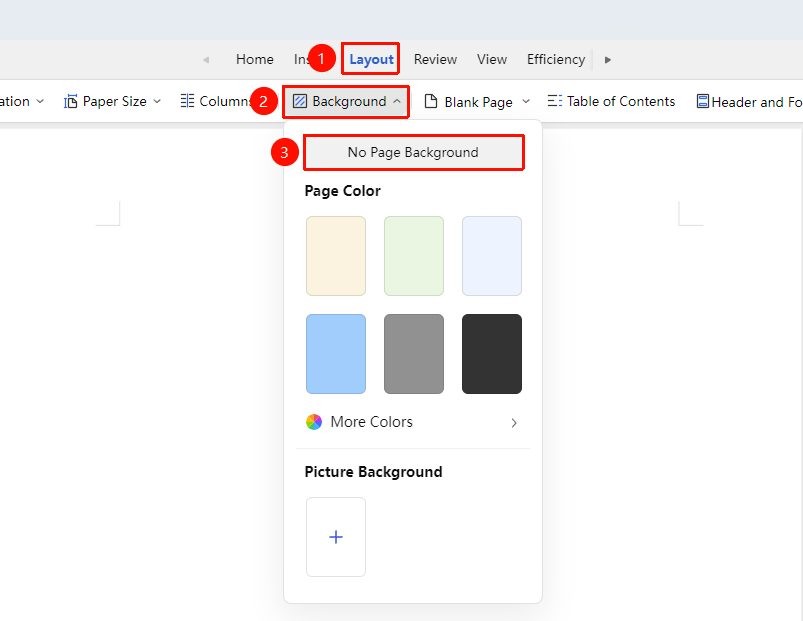Switch to the Home tab
The height and width of the screenshot is (621, 803).
[255, 59]
